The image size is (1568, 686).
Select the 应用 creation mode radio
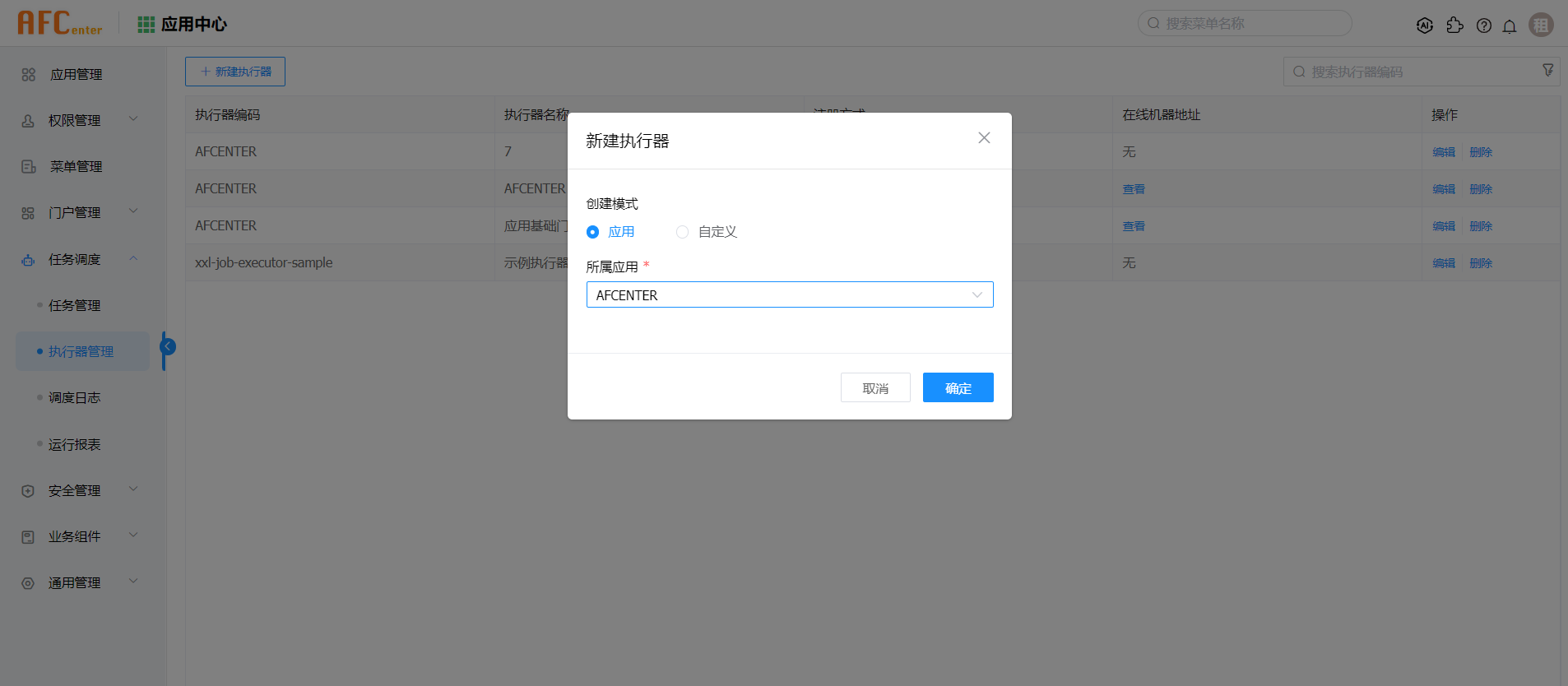pos(592,232)
